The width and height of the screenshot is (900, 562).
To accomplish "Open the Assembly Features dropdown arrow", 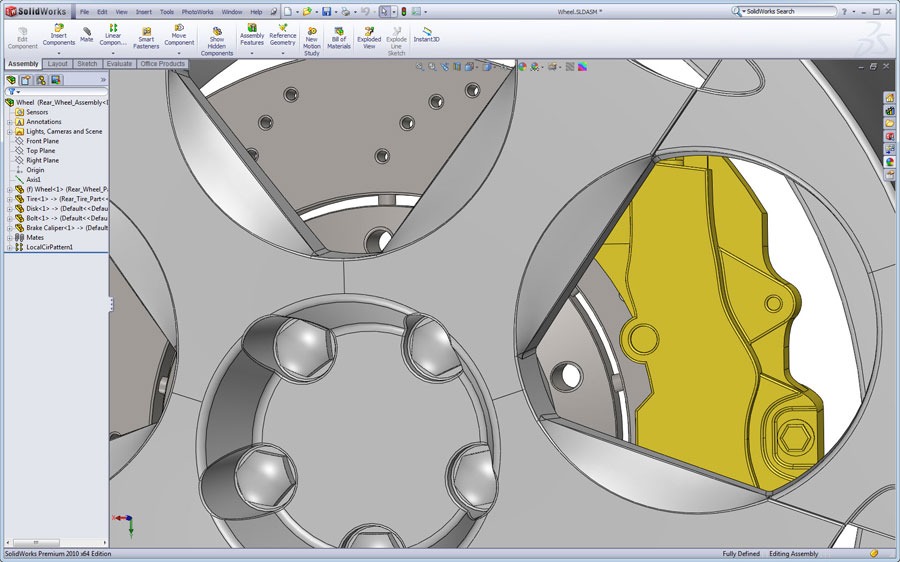I will point(252,53).
